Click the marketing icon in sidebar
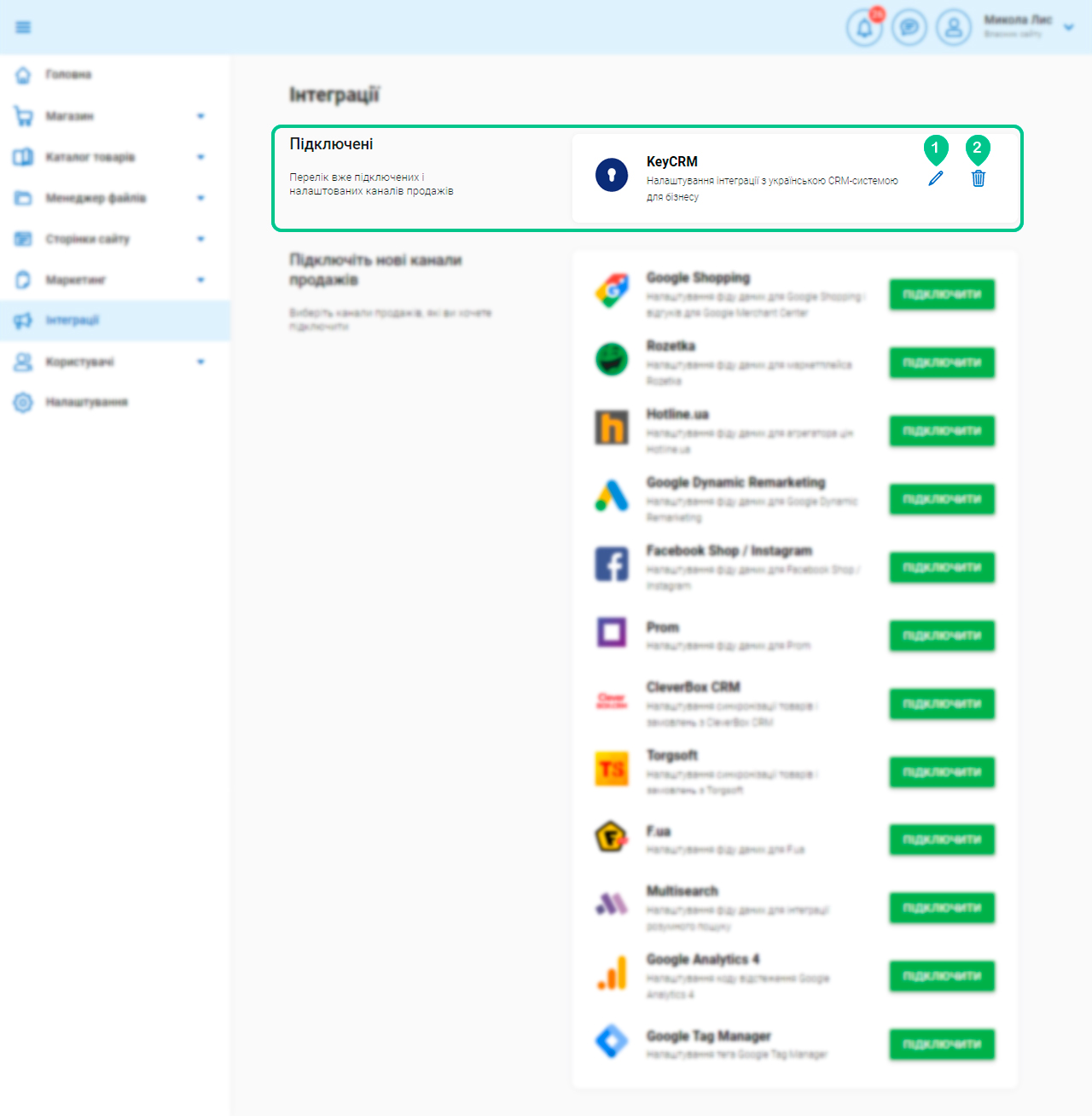This screenshot has width=1092, height=1116. 23,280
